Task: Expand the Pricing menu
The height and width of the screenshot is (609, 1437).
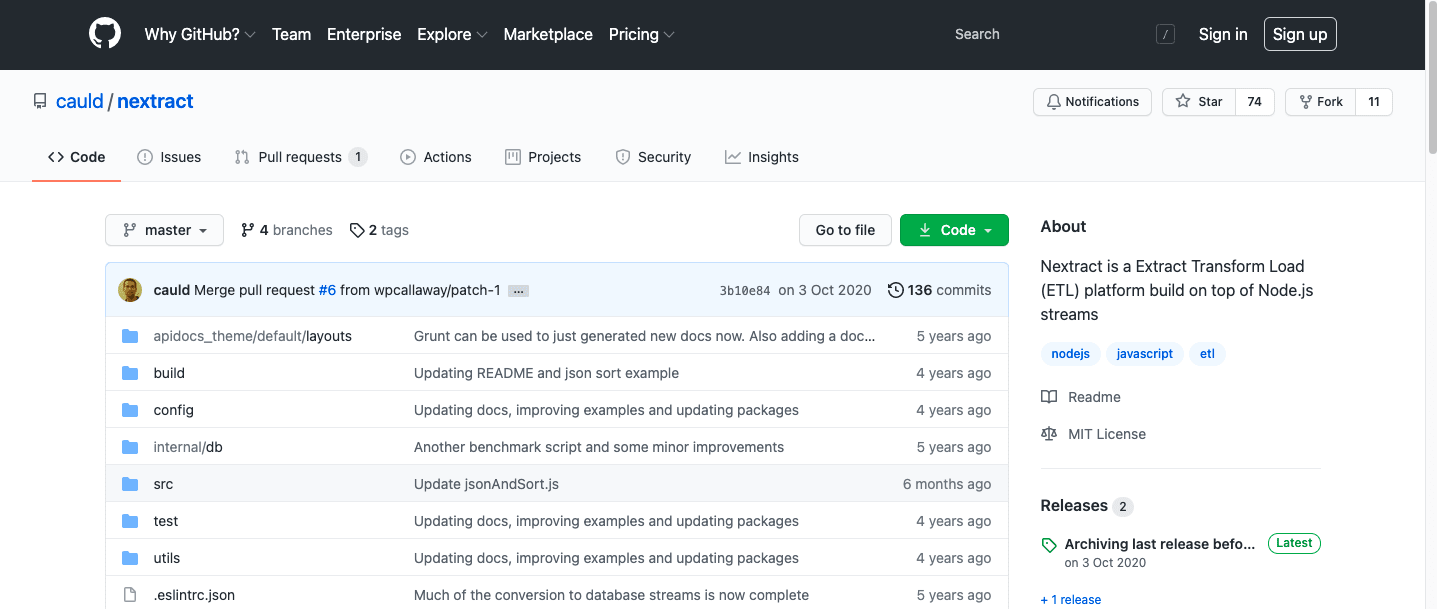Action: (642, 34)
